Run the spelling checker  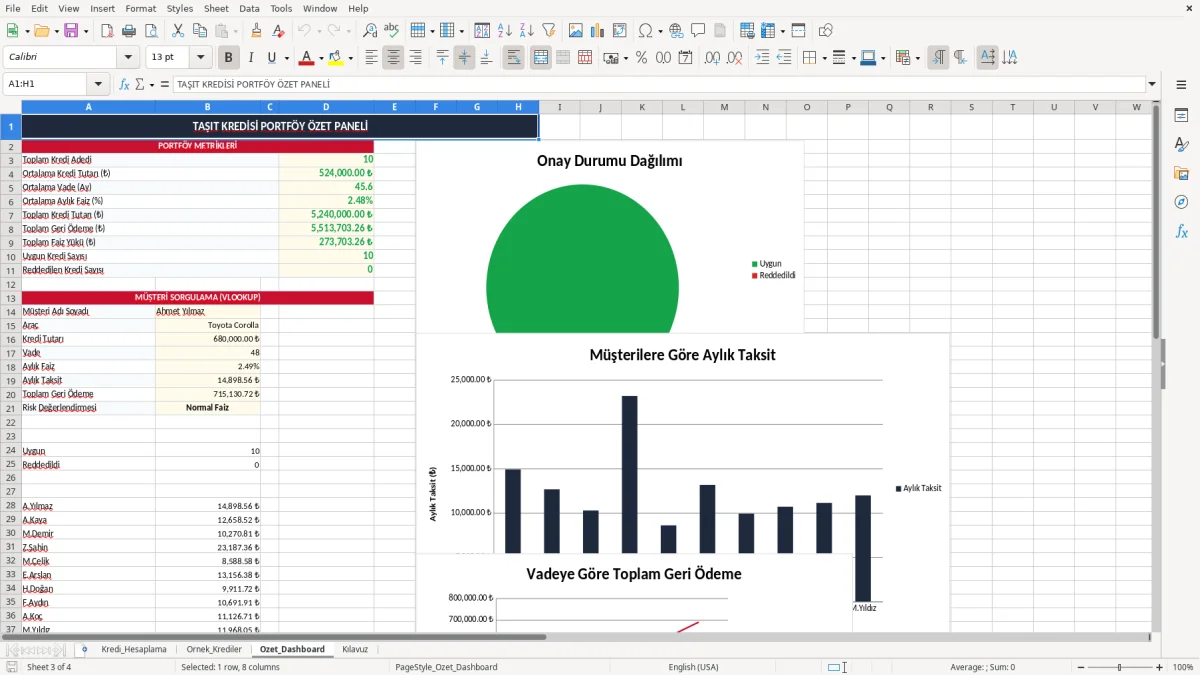(x=392, y=31)
